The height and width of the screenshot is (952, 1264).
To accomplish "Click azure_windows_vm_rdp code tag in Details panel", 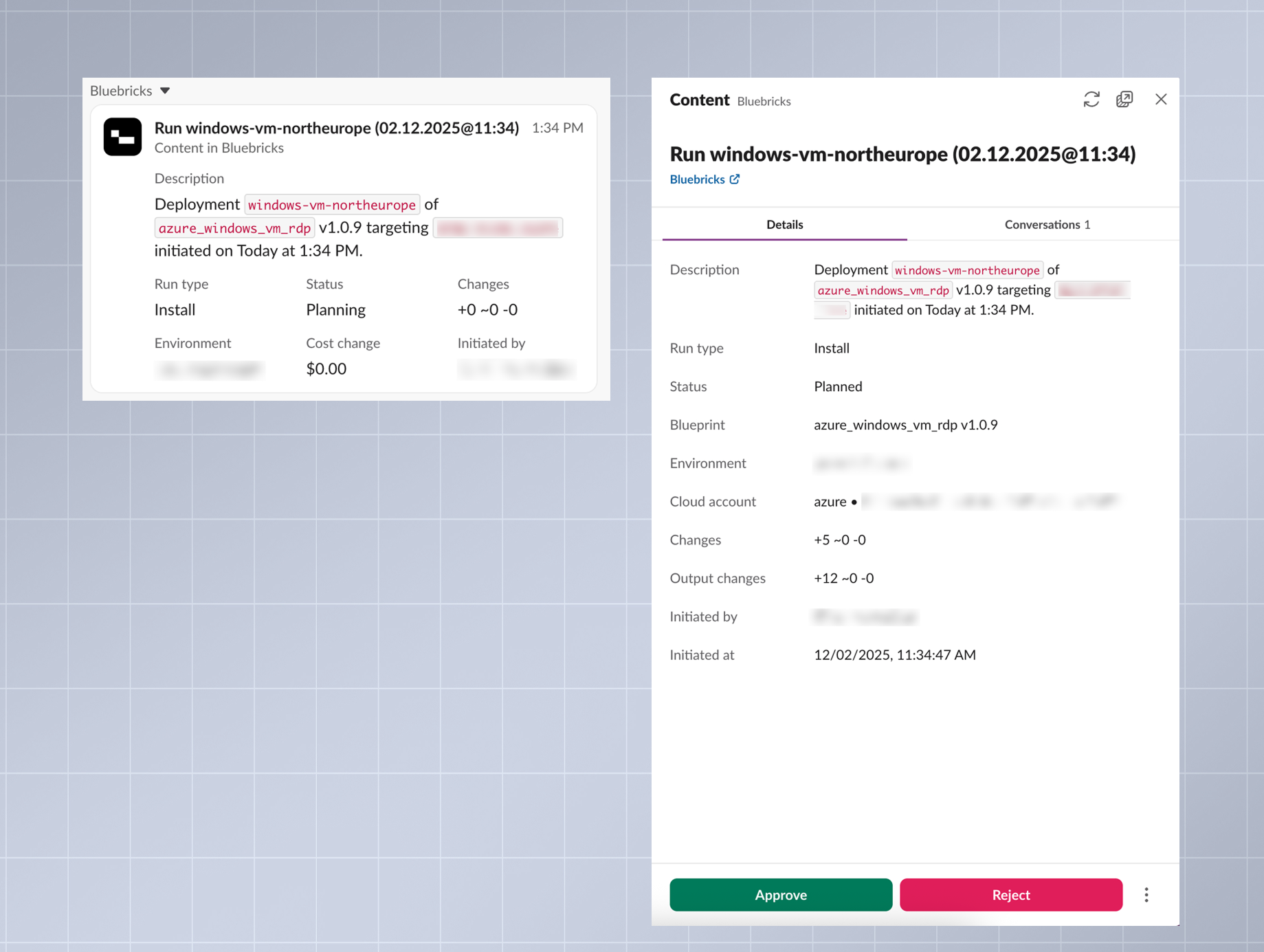I will pos(883,290).
